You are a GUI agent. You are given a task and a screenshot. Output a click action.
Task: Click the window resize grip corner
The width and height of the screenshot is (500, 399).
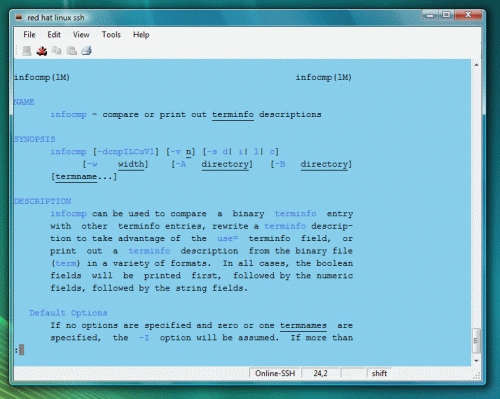pos(476,376)
